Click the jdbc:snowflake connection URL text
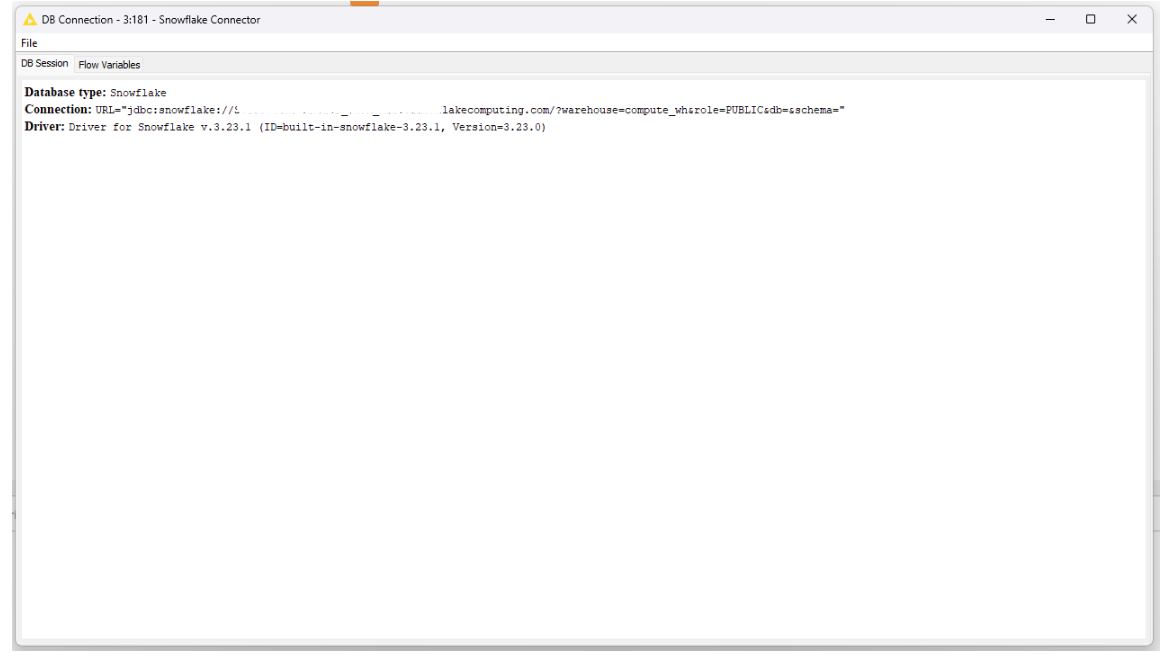 [x=470, y=110]
